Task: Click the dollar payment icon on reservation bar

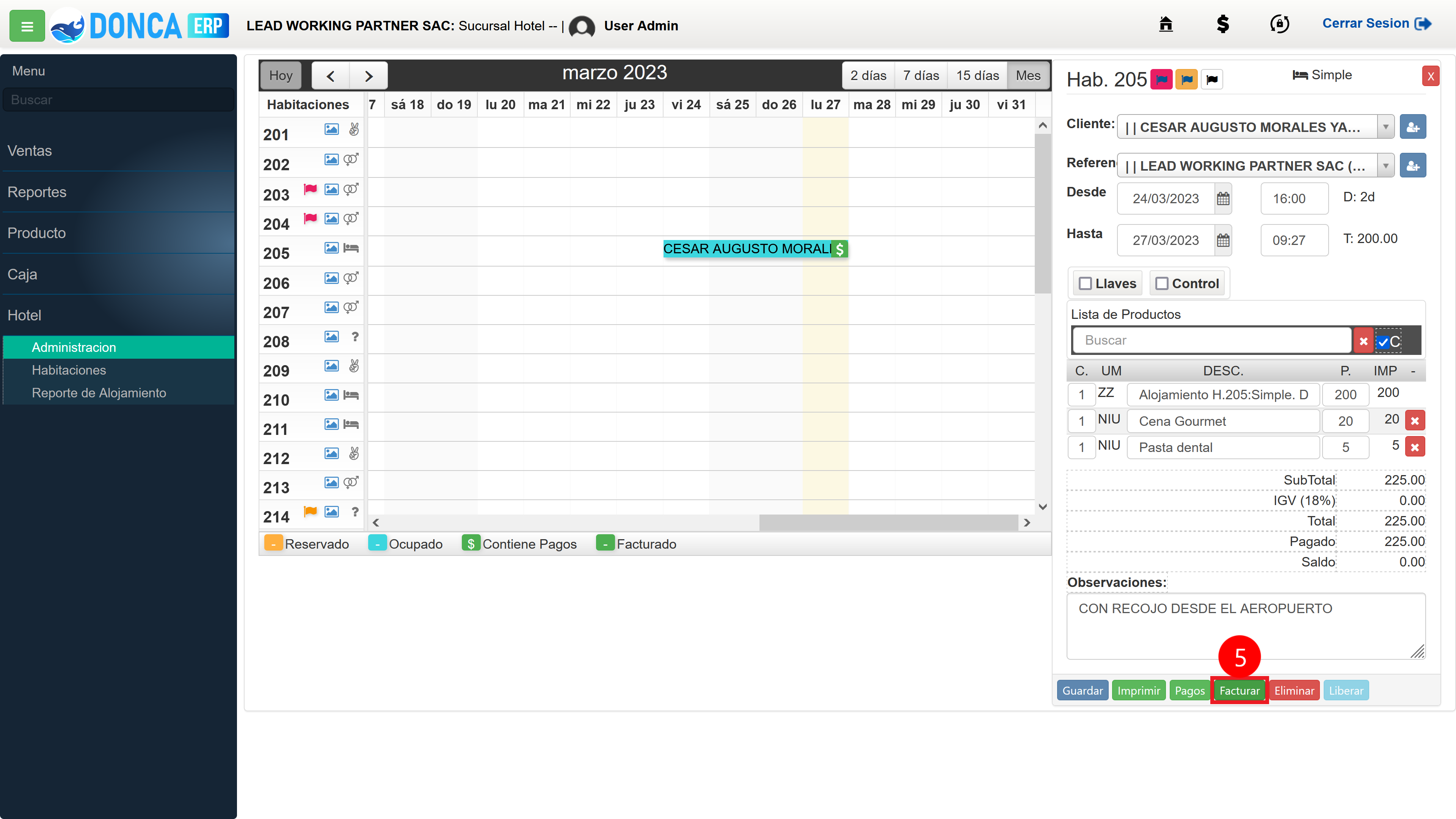Action: 840,249
